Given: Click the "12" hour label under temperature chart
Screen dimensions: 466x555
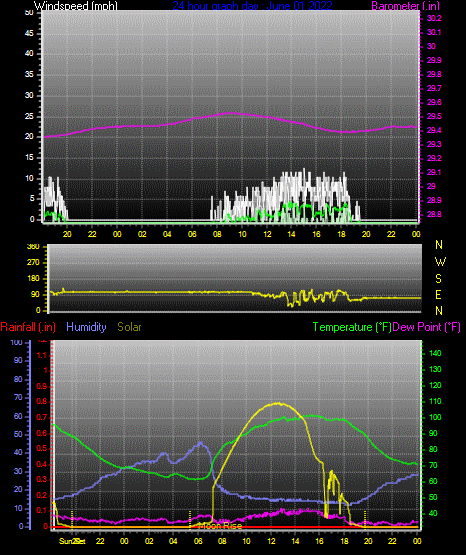Looking at the screenshot, I should click(271, 541).
